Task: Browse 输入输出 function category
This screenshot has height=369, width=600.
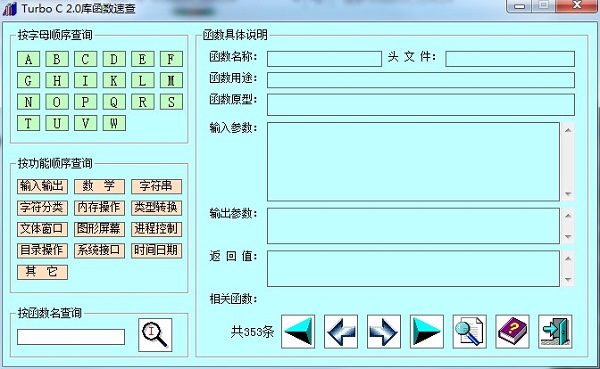Action: tap(42, 186)
